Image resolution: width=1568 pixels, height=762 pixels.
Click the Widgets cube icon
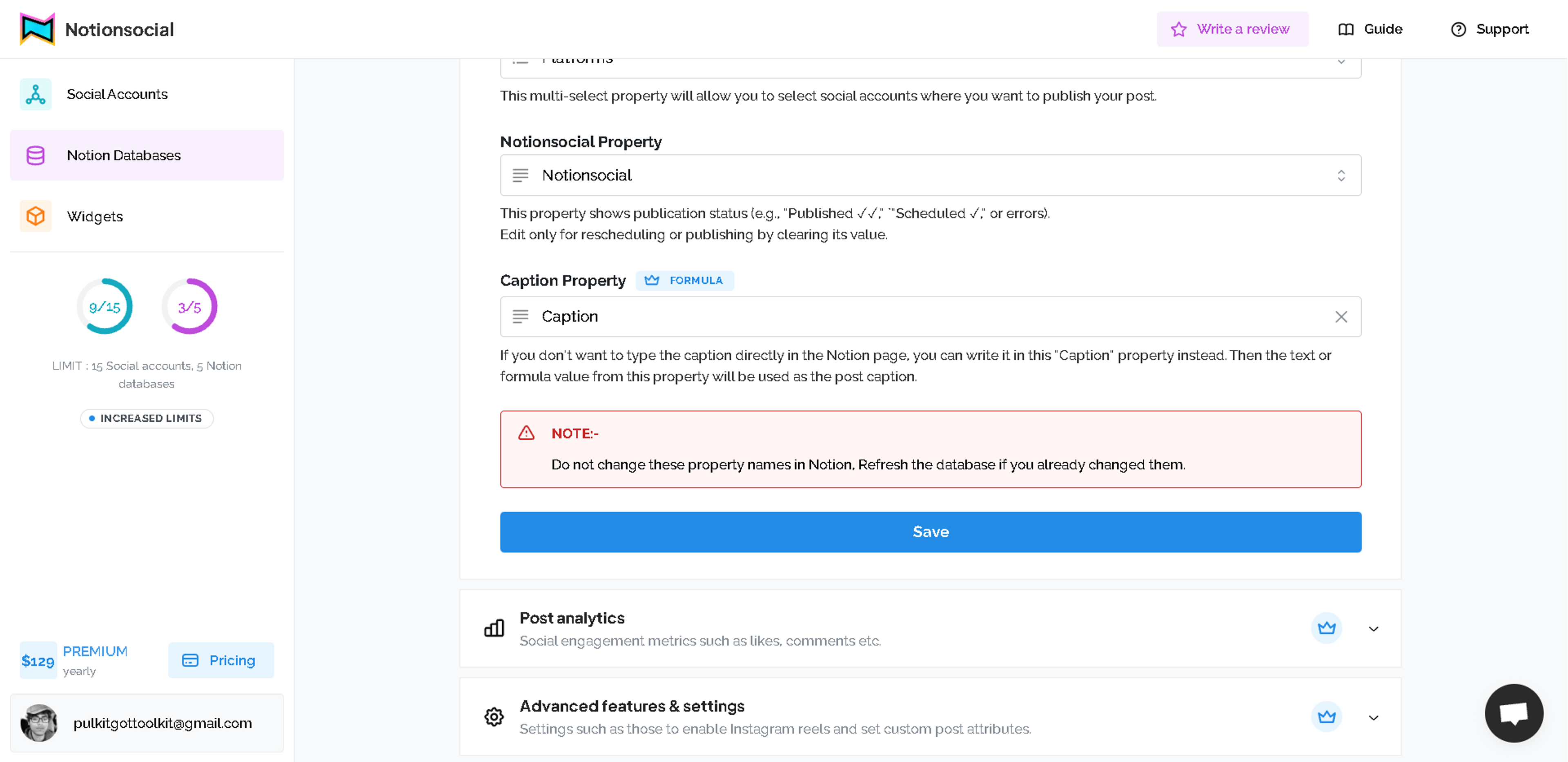tap(35, 216)
